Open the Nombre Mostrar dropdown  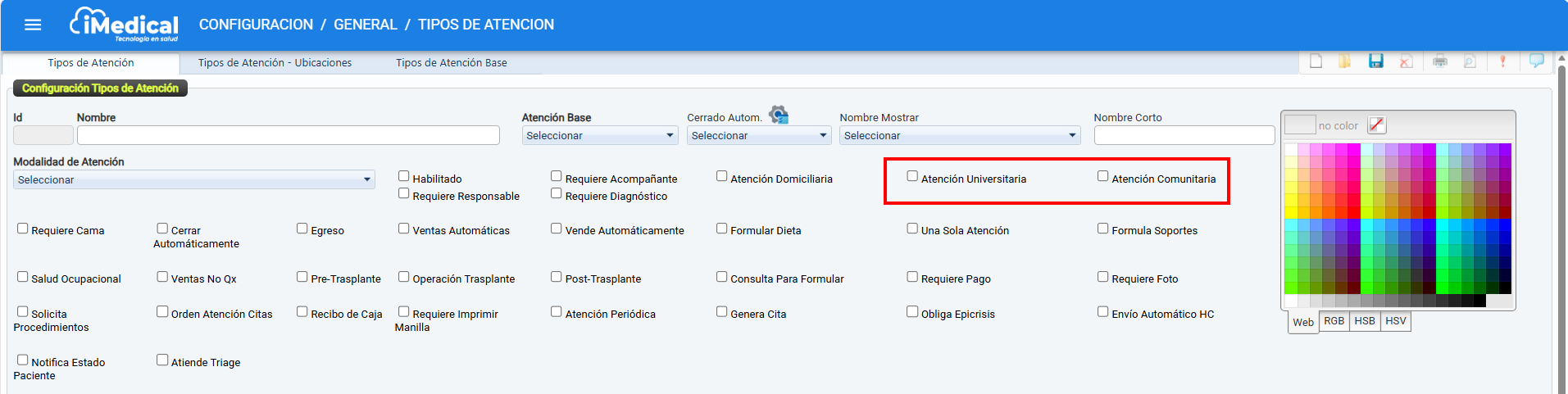(x=959, y=136)
